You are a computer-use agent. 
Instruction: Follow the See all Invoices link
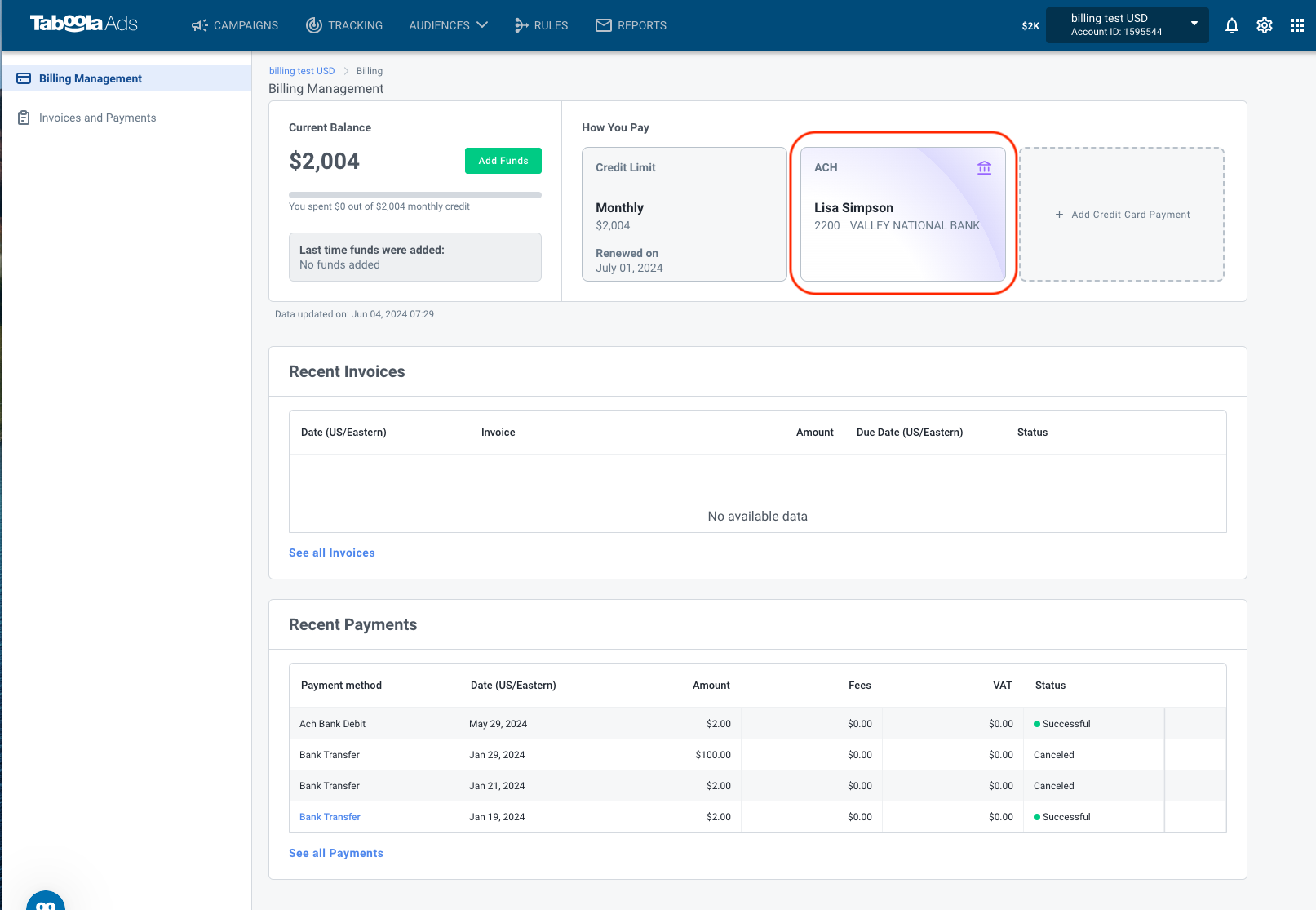pyautogui.click(x=332, y=553)
